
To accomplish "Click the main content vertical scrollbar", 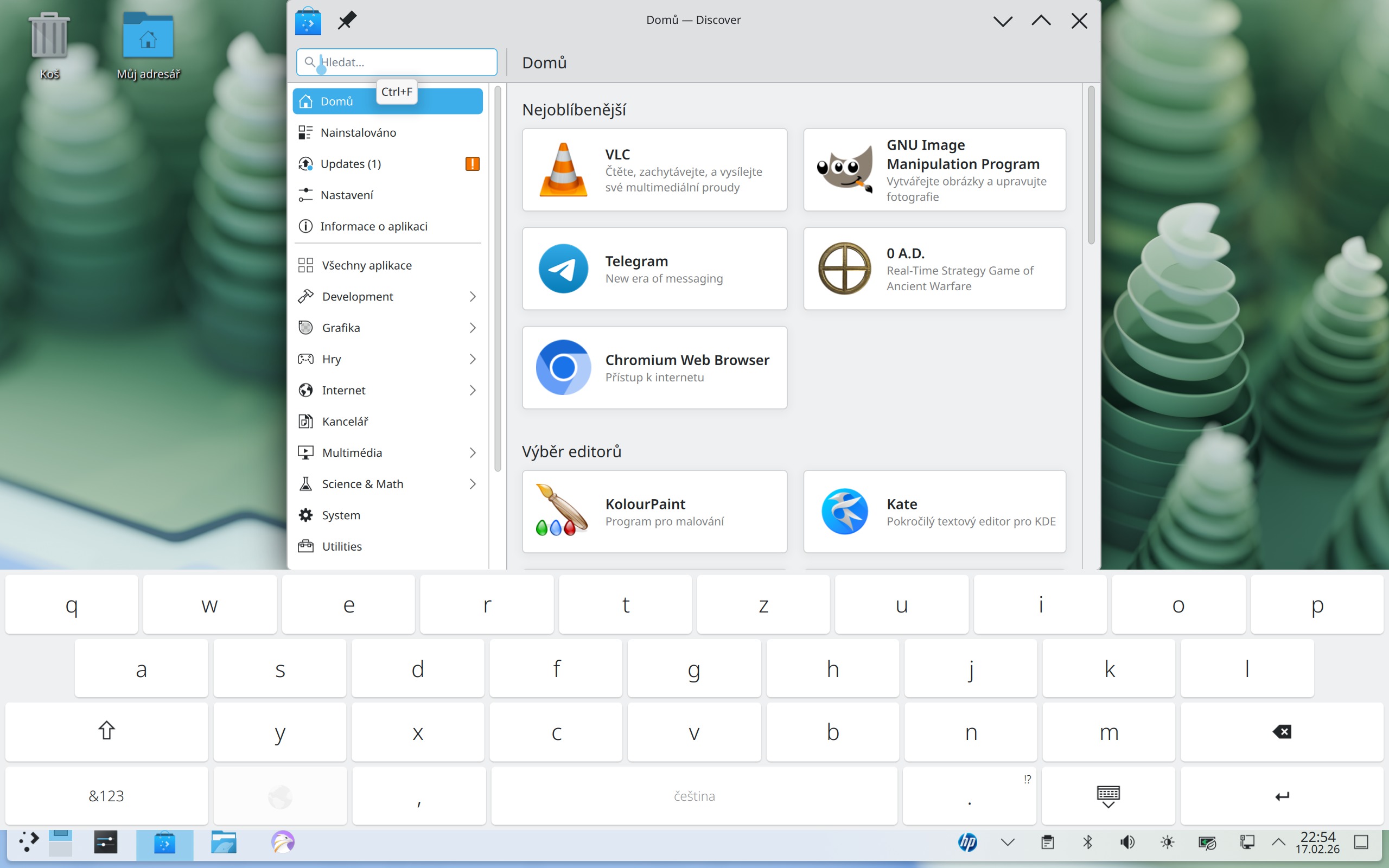I will [1091, 167].
